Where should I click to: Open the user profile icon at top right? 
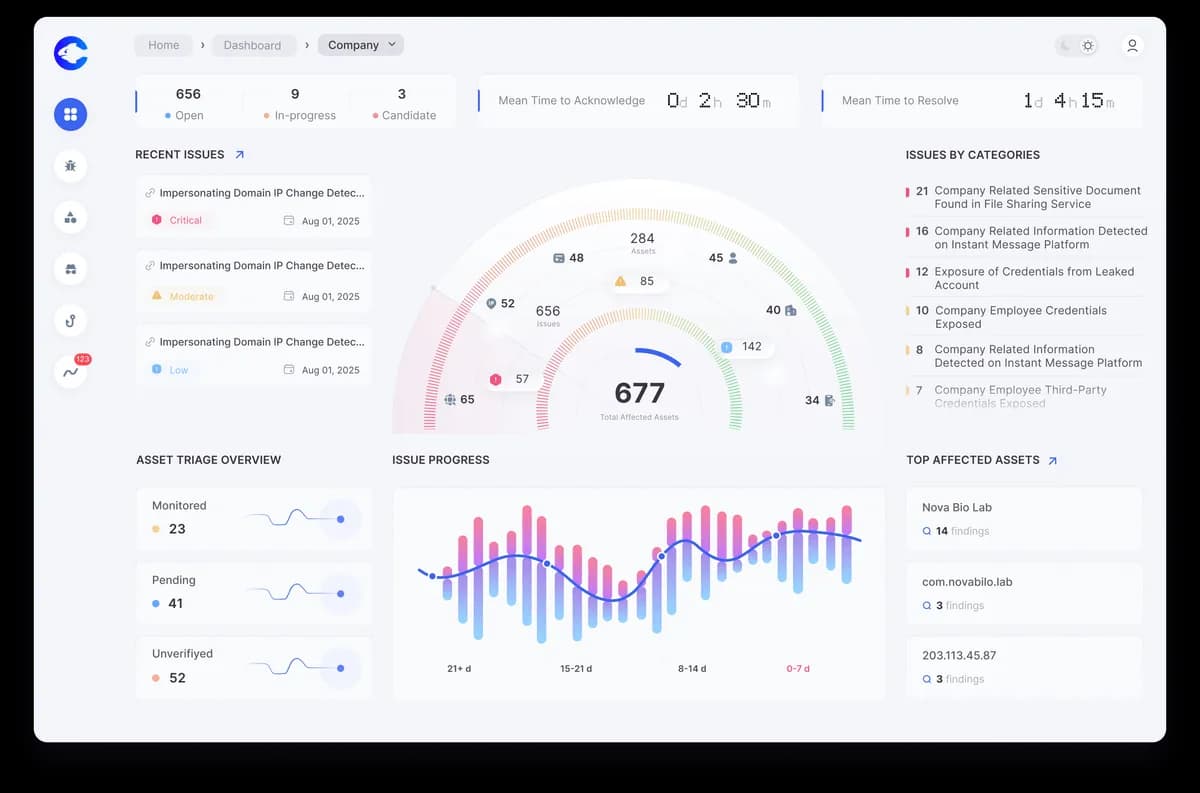(x=1132, y=45)
